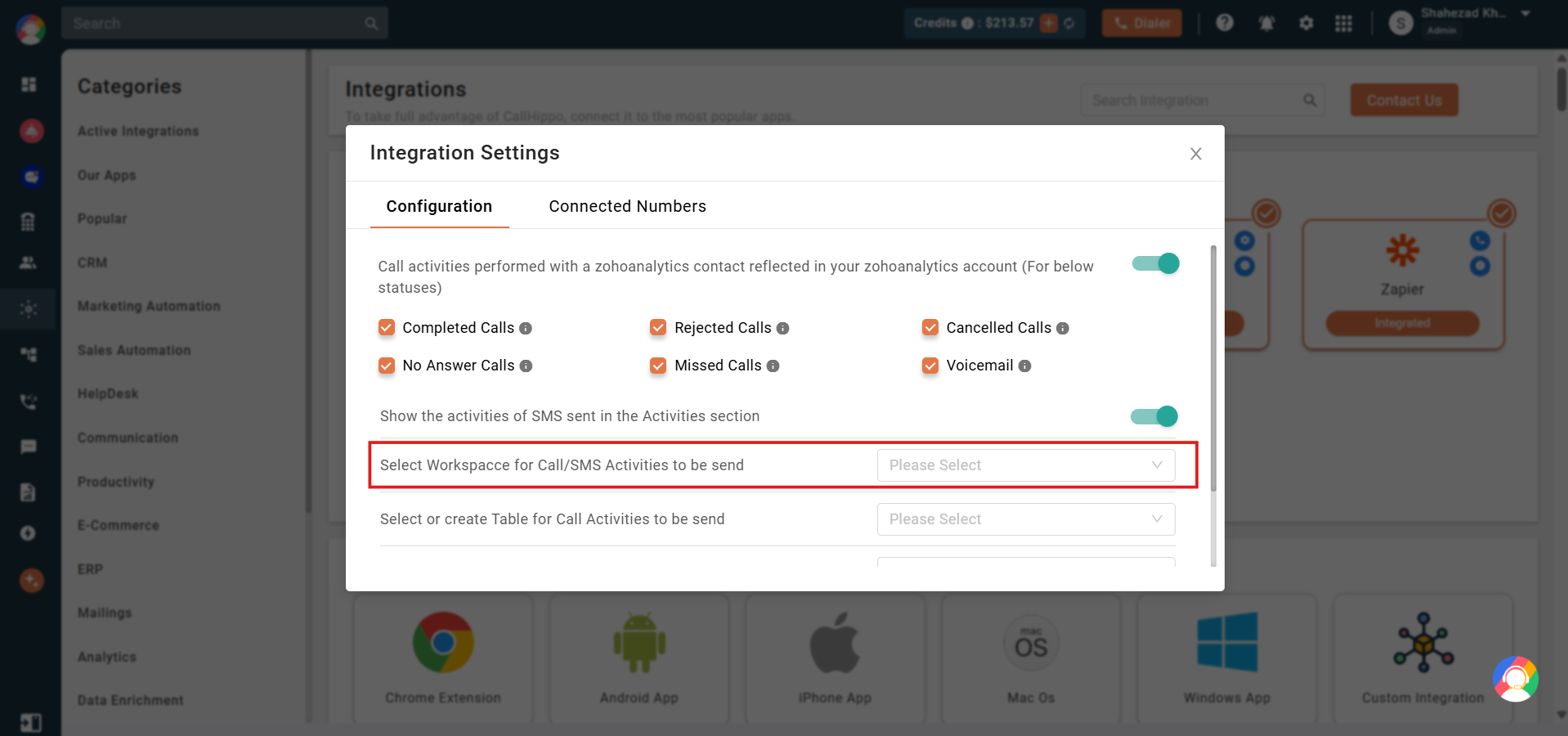The width and height of the screenshot is (1568, 736).
Task: Open the support chat bubble icon
Action: coord(1516,679)
